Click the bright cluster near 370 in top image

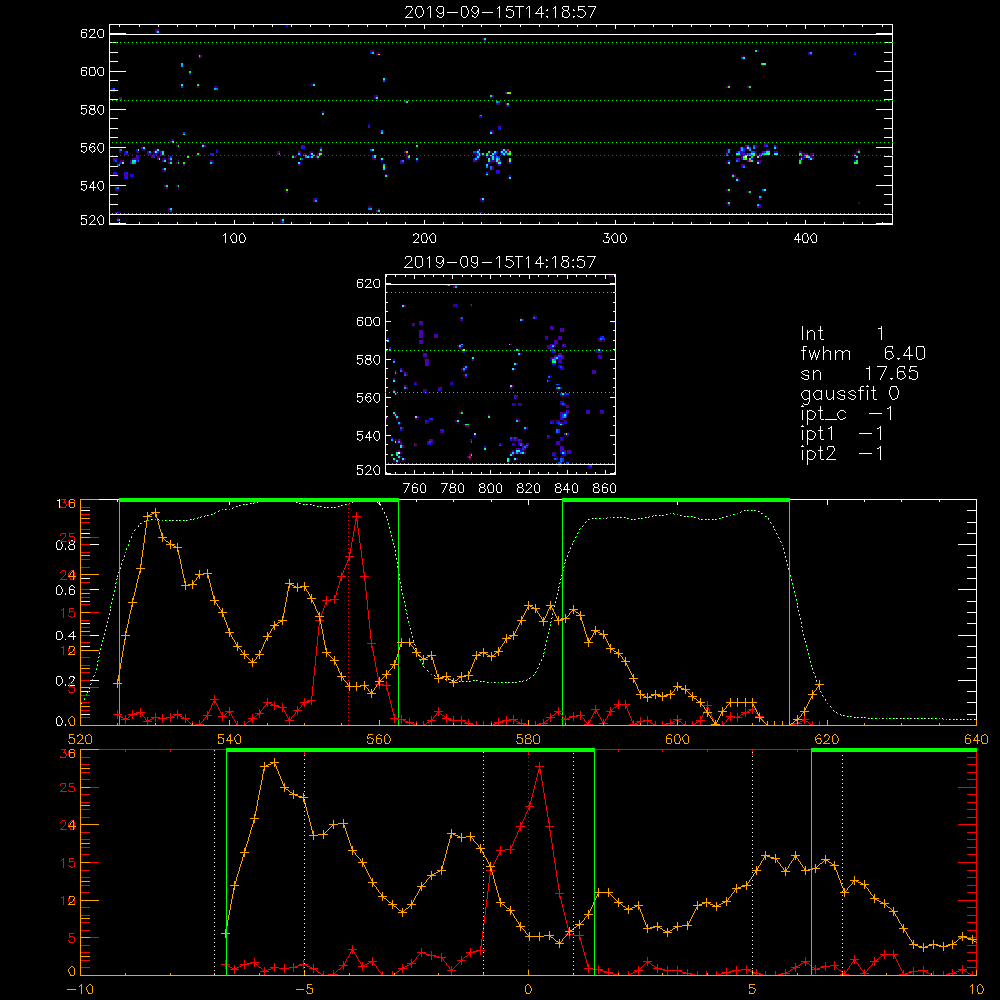[749, 154]
